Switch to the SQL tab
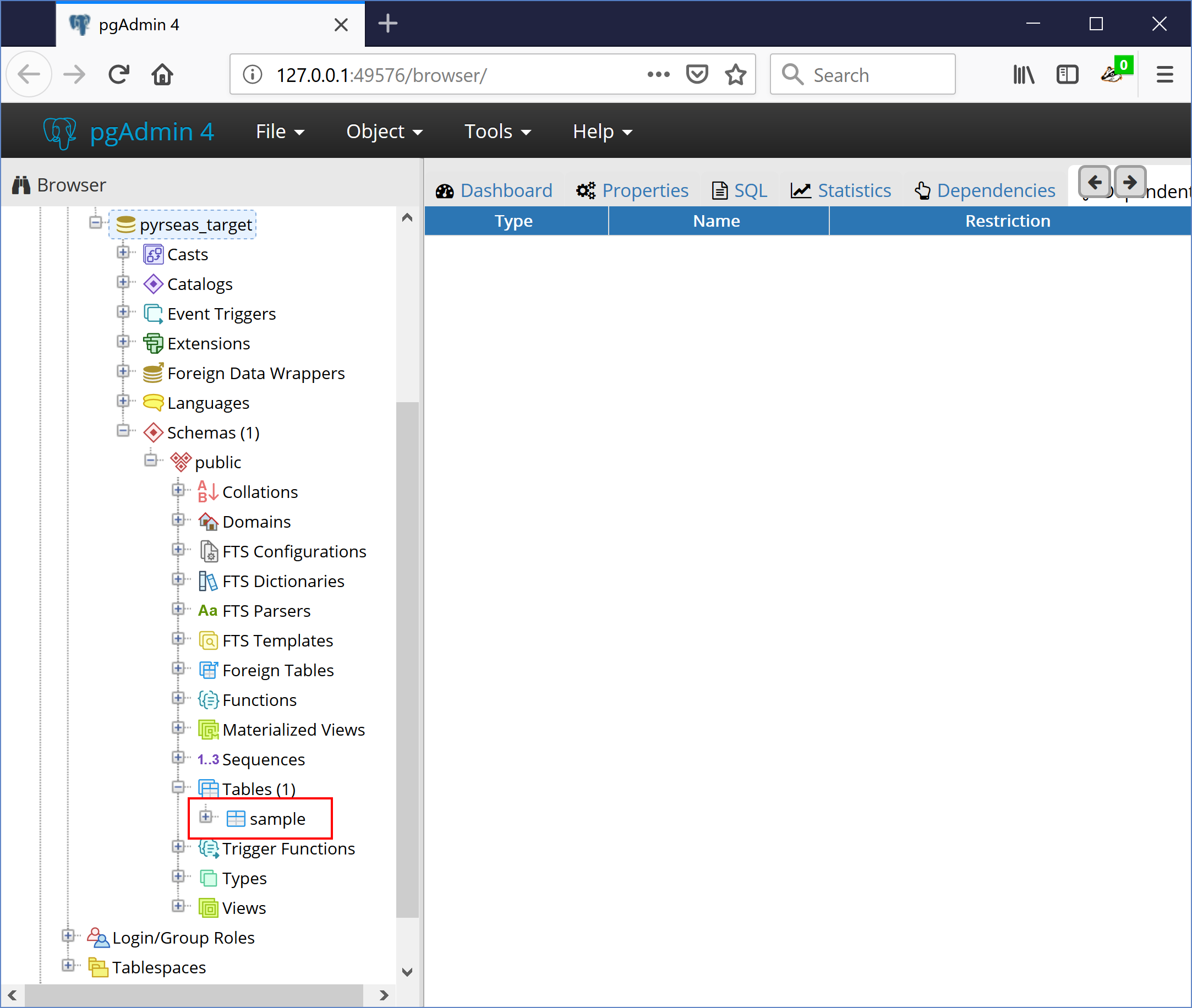This screenshot has width=1192, height=1008. (740, 190)
